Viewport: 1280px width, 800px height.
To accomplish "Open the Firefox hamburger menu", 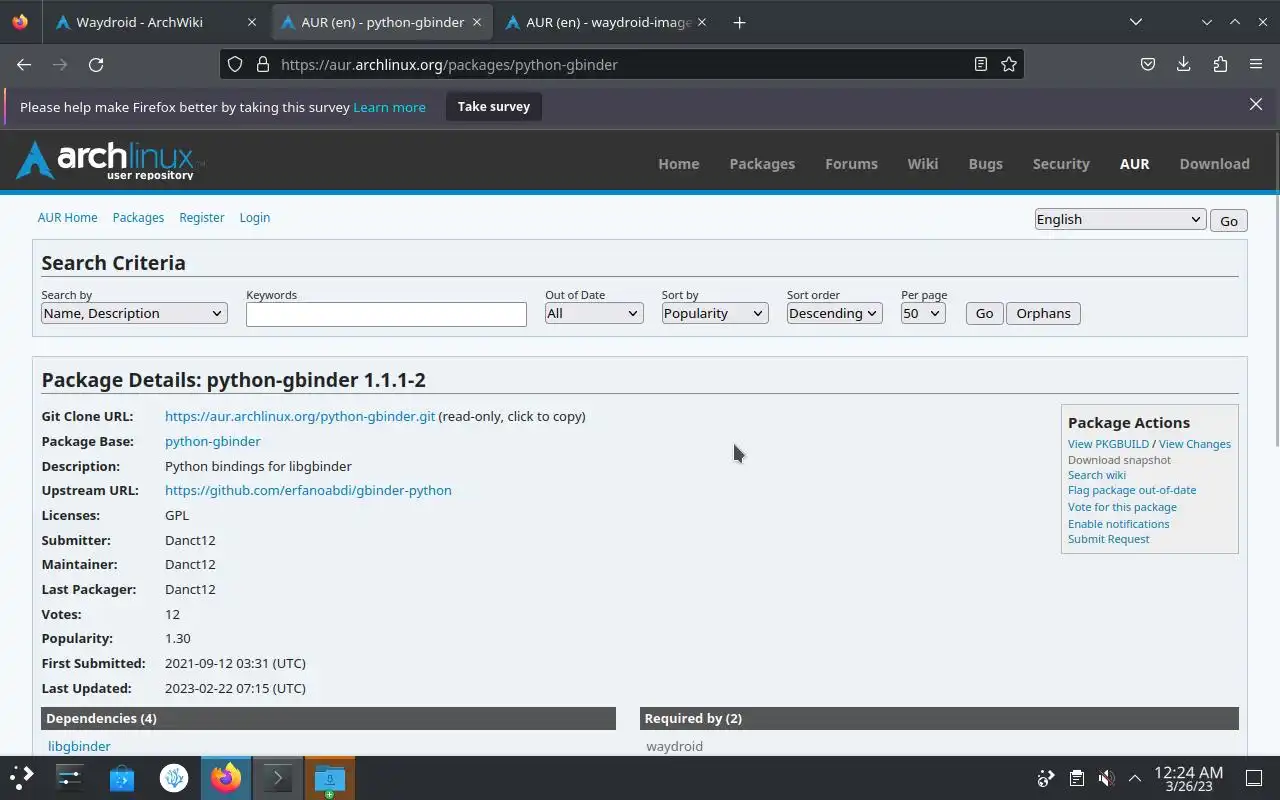I will 1256,64.
